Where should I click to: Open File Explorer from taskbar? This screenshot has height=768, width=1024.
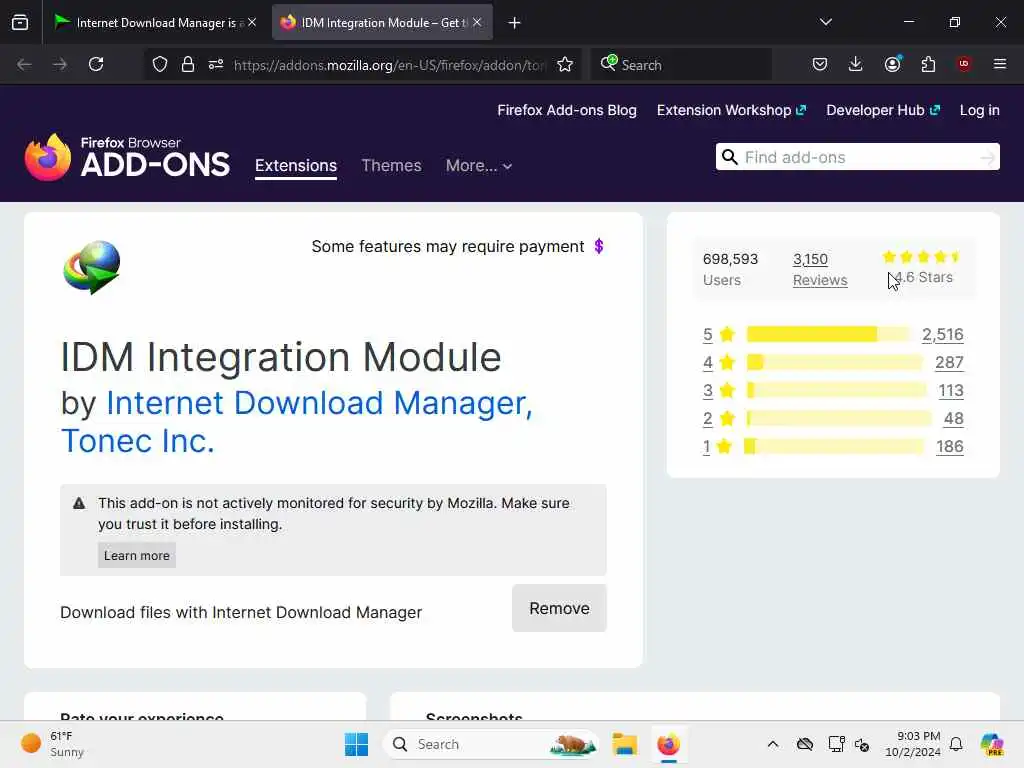[x=624, y=744]
